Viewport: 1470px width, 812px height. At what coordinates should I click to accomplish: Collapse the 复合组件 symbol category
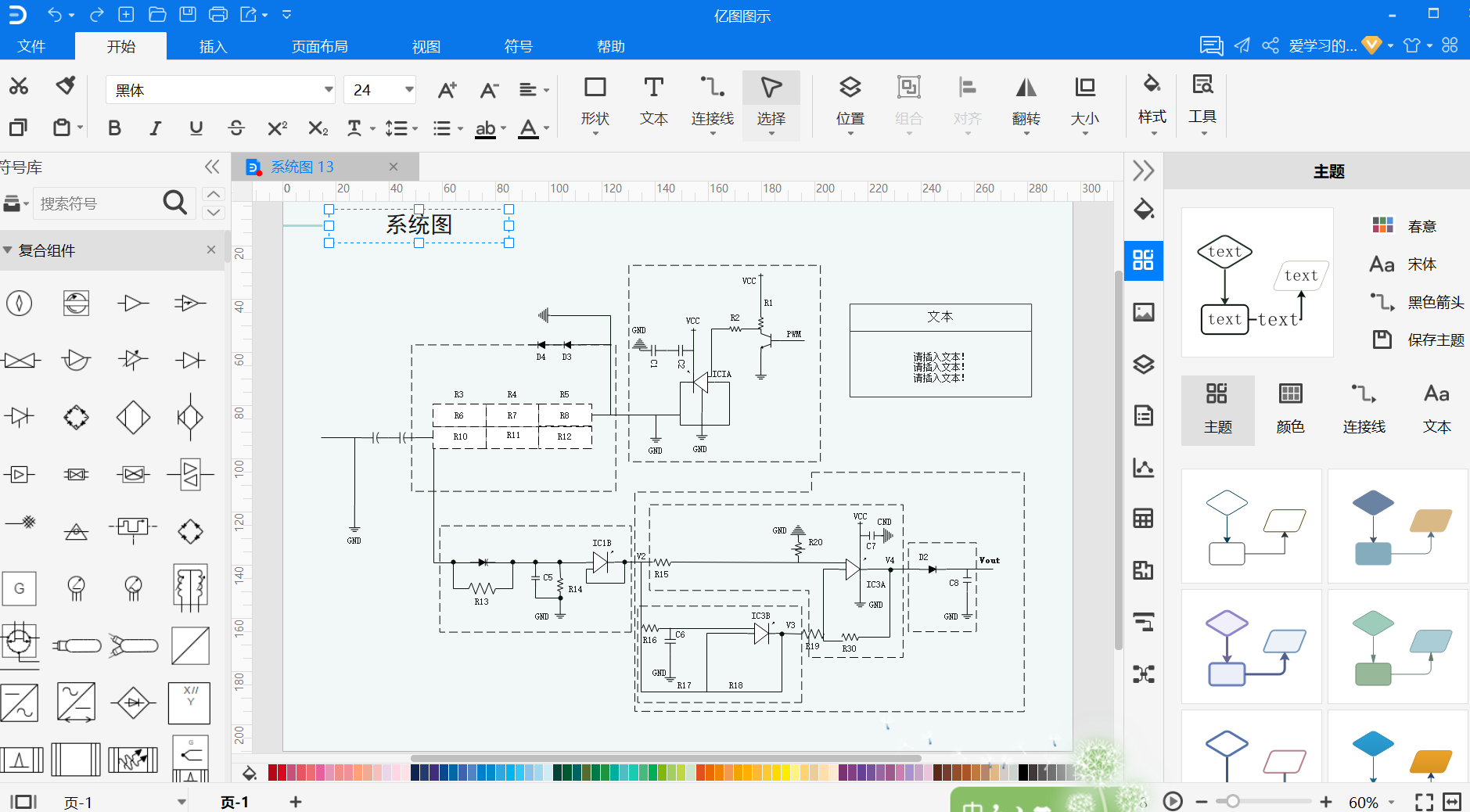click(x=8, y=250)
